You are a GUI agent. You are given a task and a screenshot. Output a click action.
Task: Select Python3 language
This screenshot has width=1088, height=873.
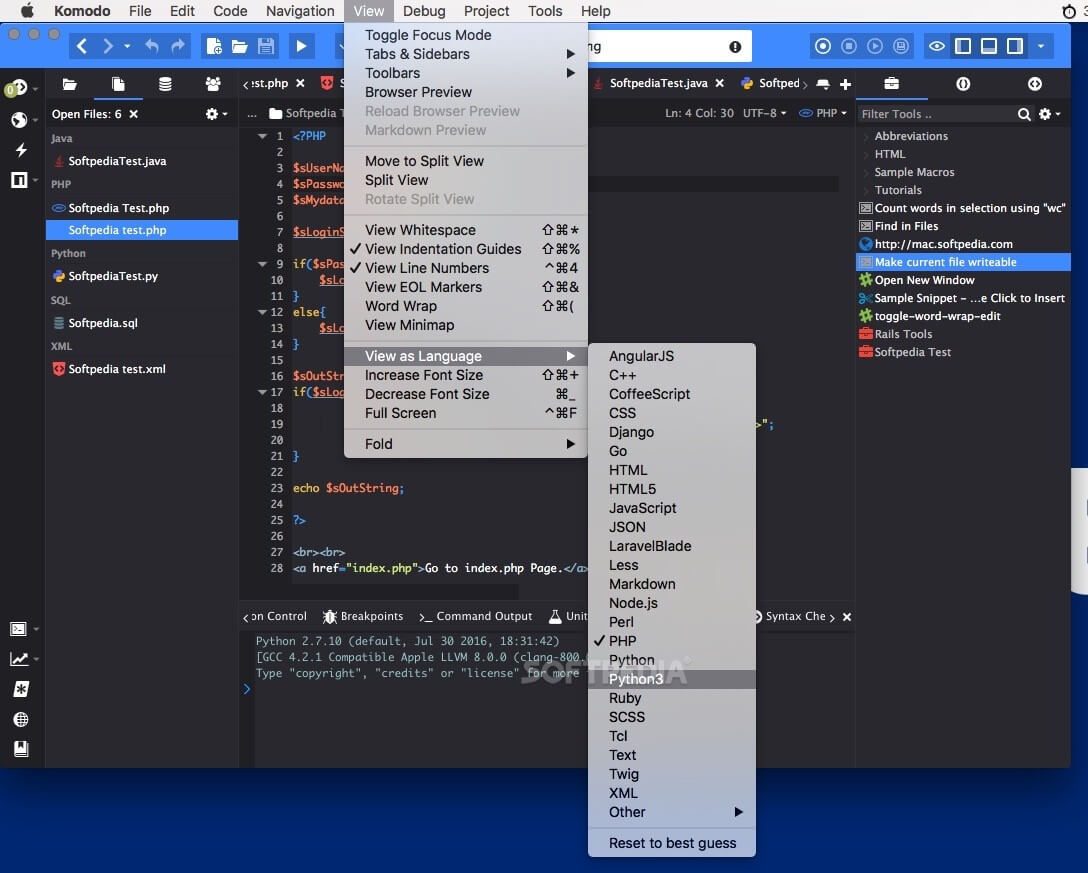(672, 679)
